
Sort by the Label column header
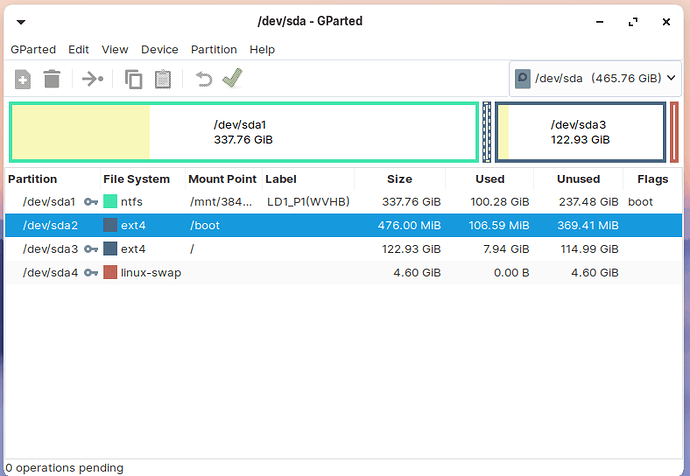point(308,179)
